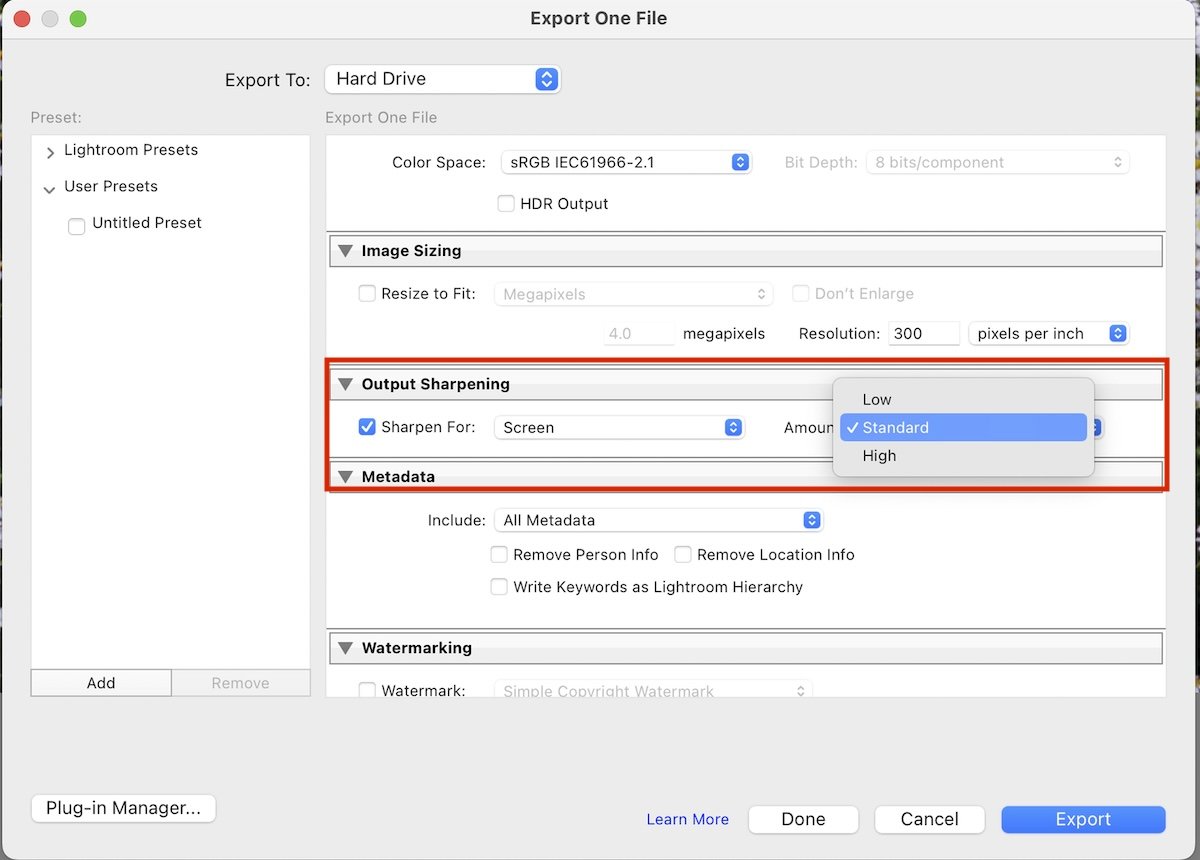Screen dimensions: 1200x860
Task: Enable Write Keywords as Lightroom Hierarchy
Action: click(x=499, y=587)
